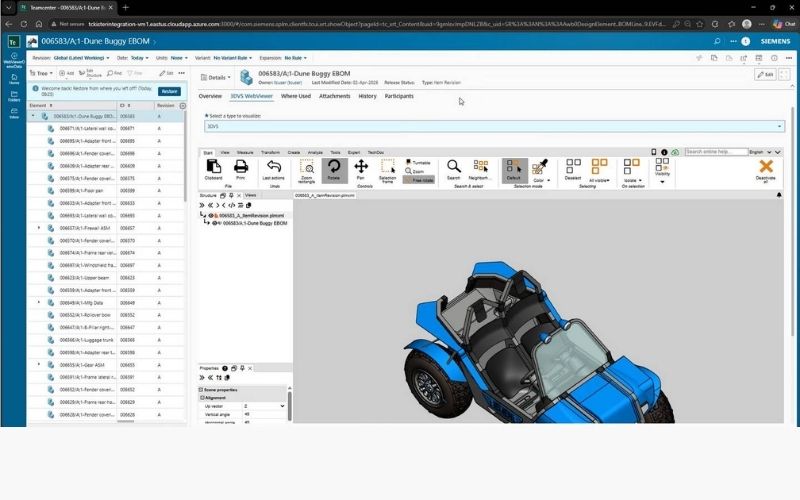The image size is (800, 500).
Task: Toggle Free rotate mode
Action: pos(419,180)
